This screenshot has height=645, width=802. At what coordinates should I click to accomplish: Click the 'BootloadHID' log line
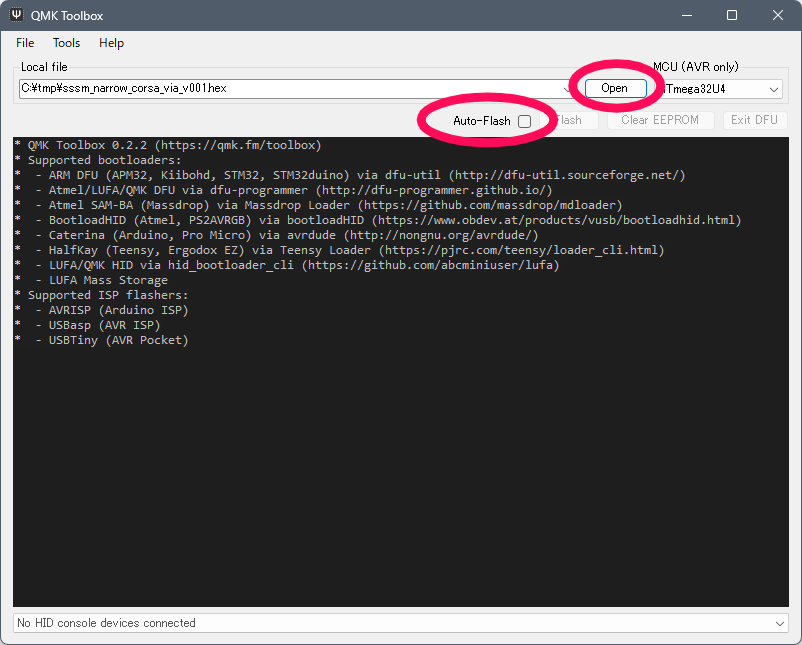378,220
